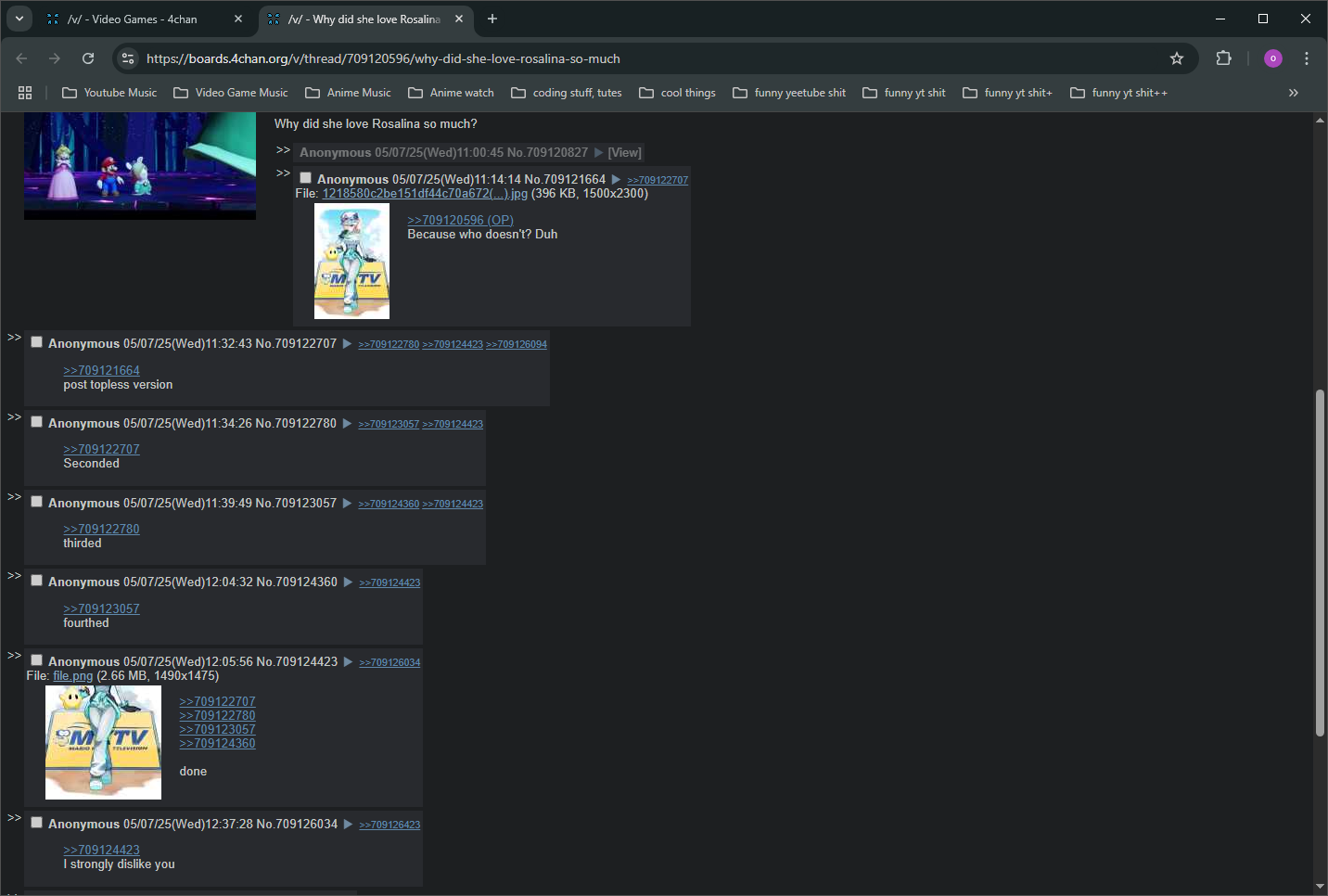Open post menu arrow beside No.709126034
This screenshot has width=1328, height=896.
(x=348, y=824)
